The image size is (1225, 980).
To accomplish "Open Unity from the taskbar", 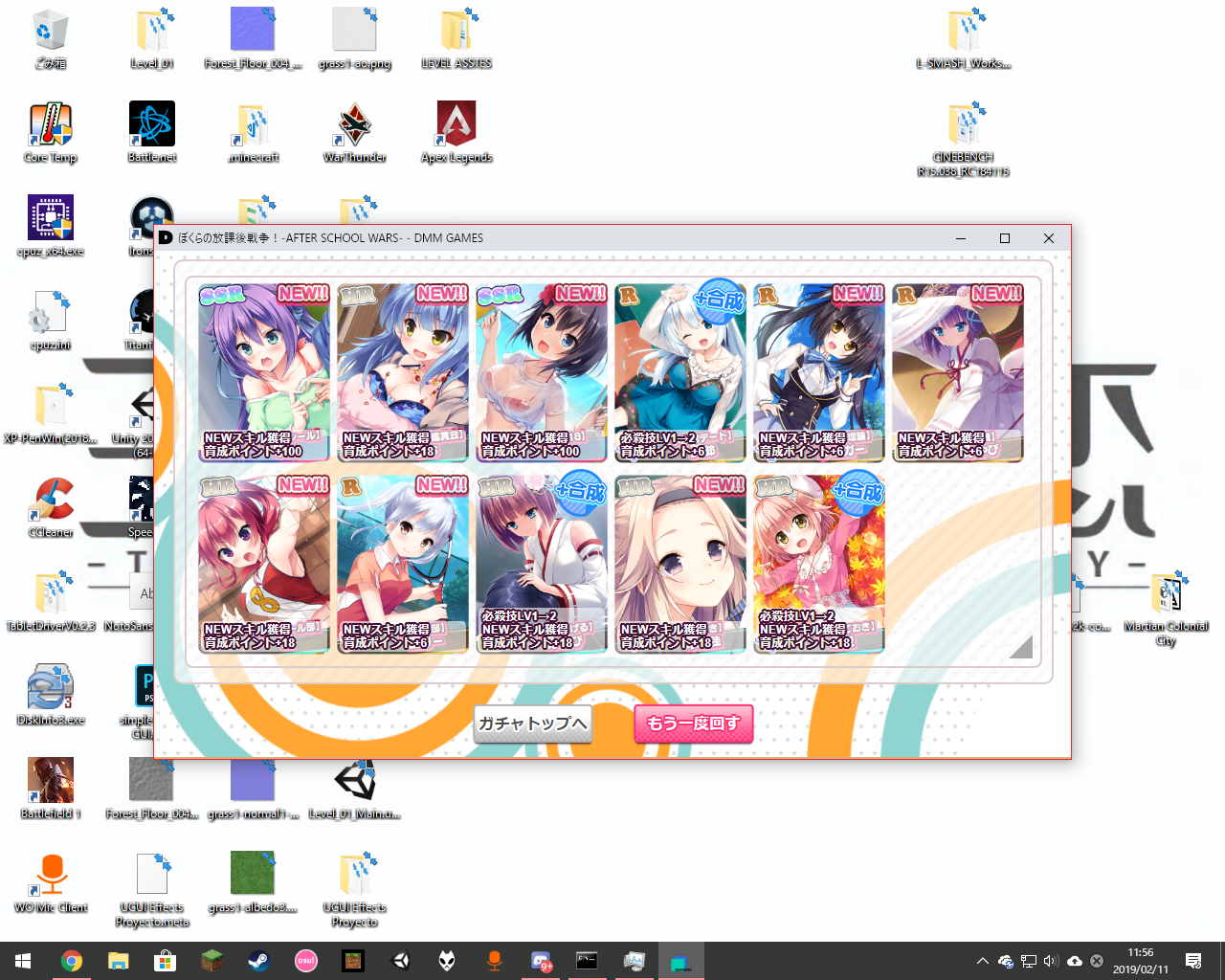I will coord(400,961).
